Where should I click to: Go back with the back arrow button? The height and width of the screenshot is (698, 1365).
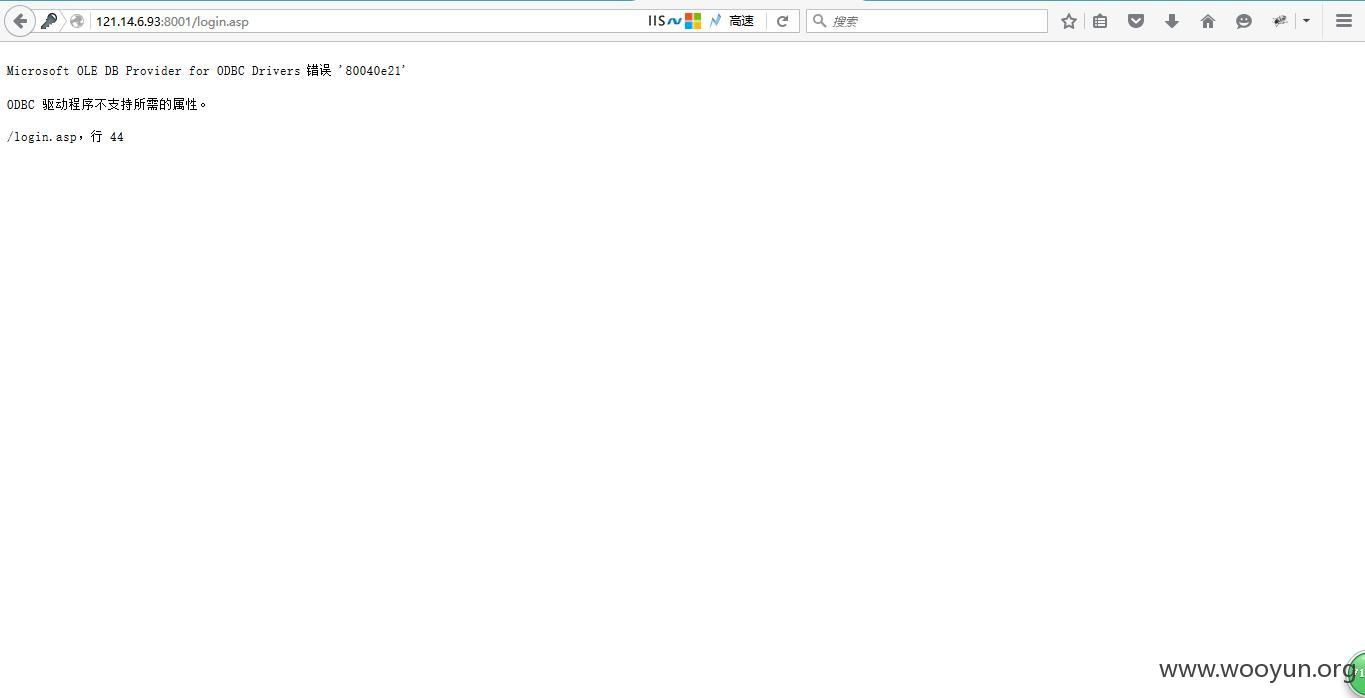coord(20,21)
